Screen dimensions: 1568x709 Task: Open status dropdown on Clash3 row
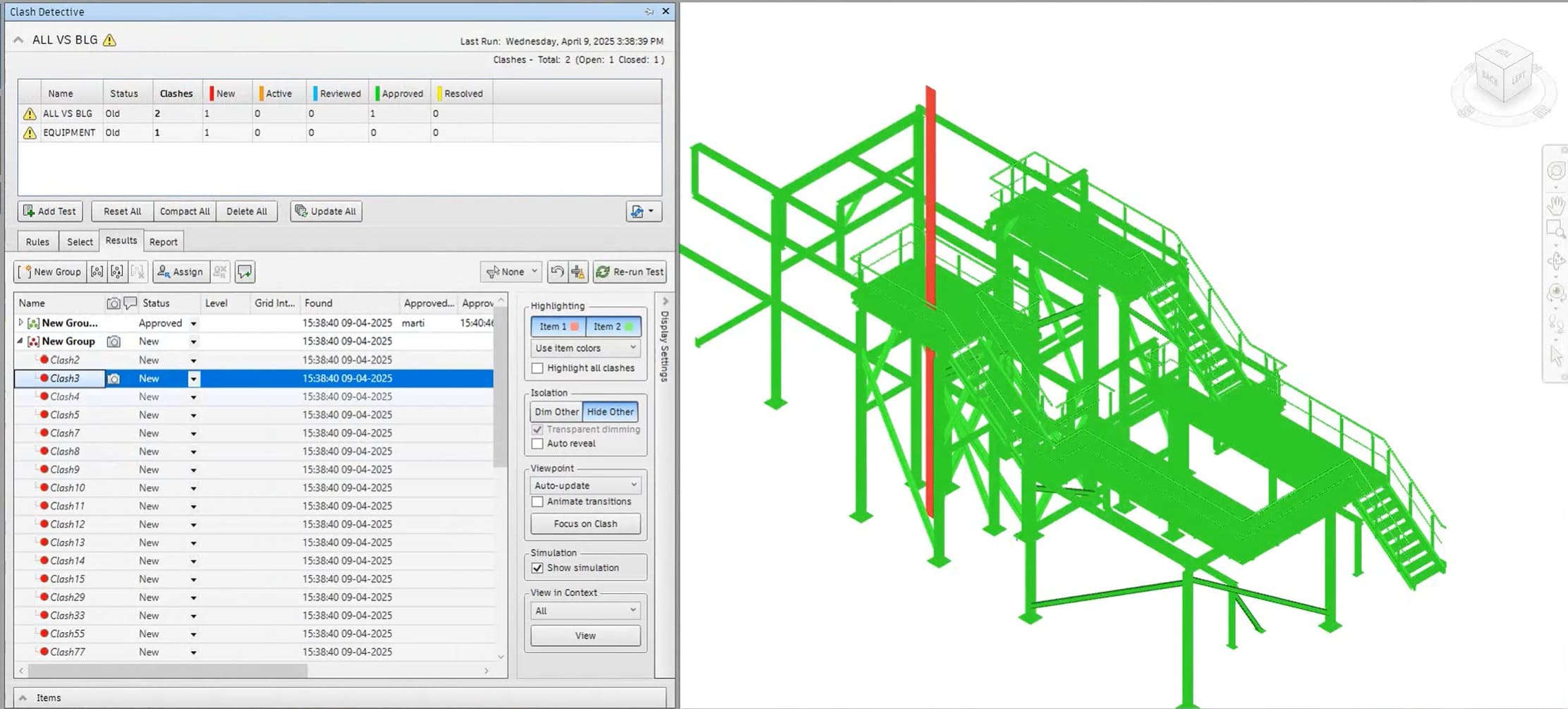click(x=193, y=379)
